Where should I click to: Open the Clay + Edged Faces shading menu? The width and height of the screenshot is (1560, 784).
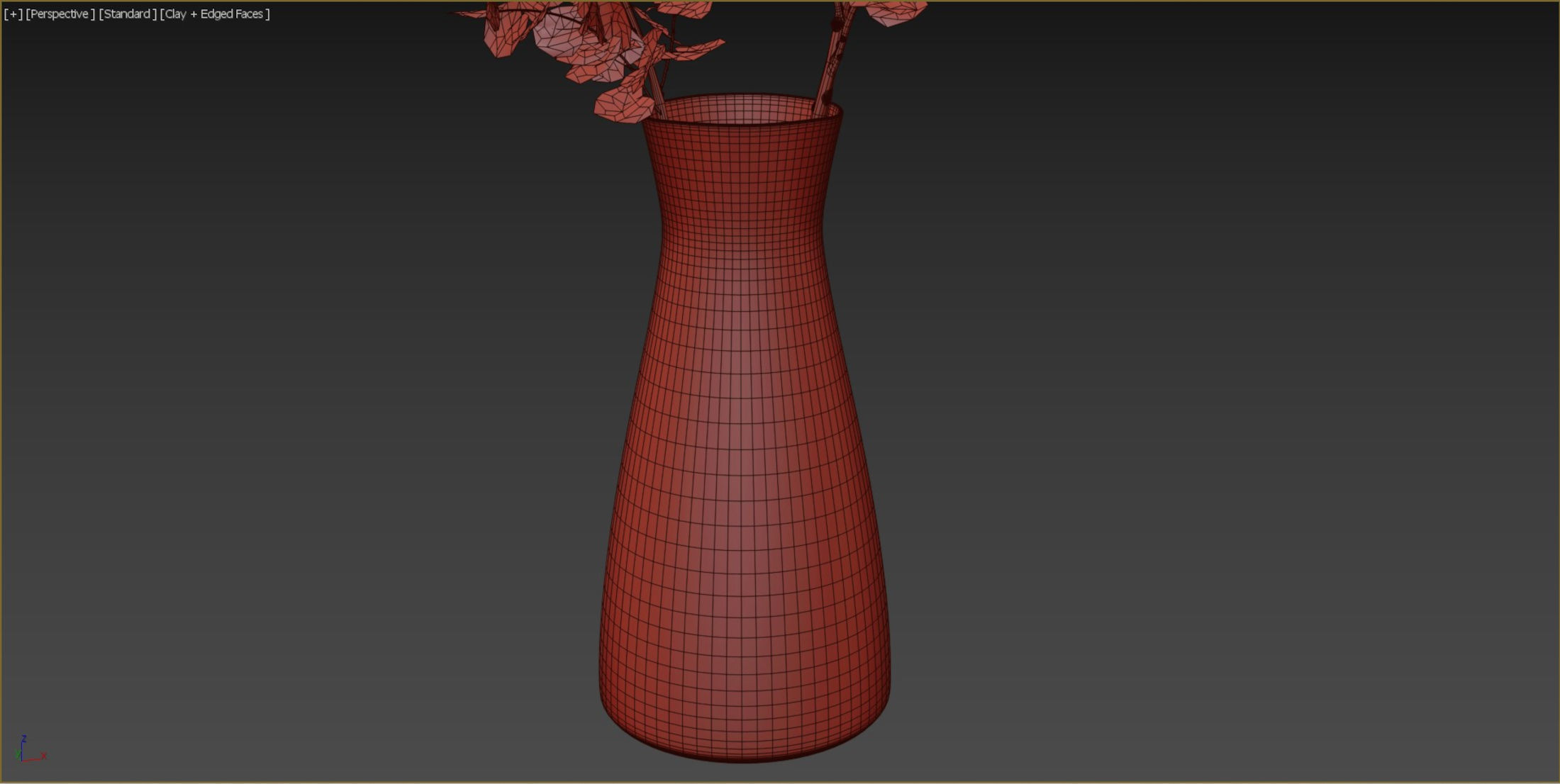point(215,14)
